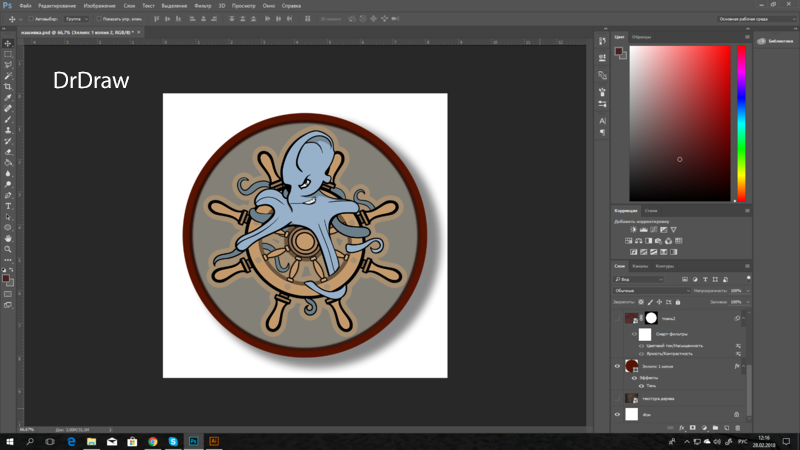Screen dimensions: 800x450
Task: Open the fill value dropdown arrow
Action: 748,302
